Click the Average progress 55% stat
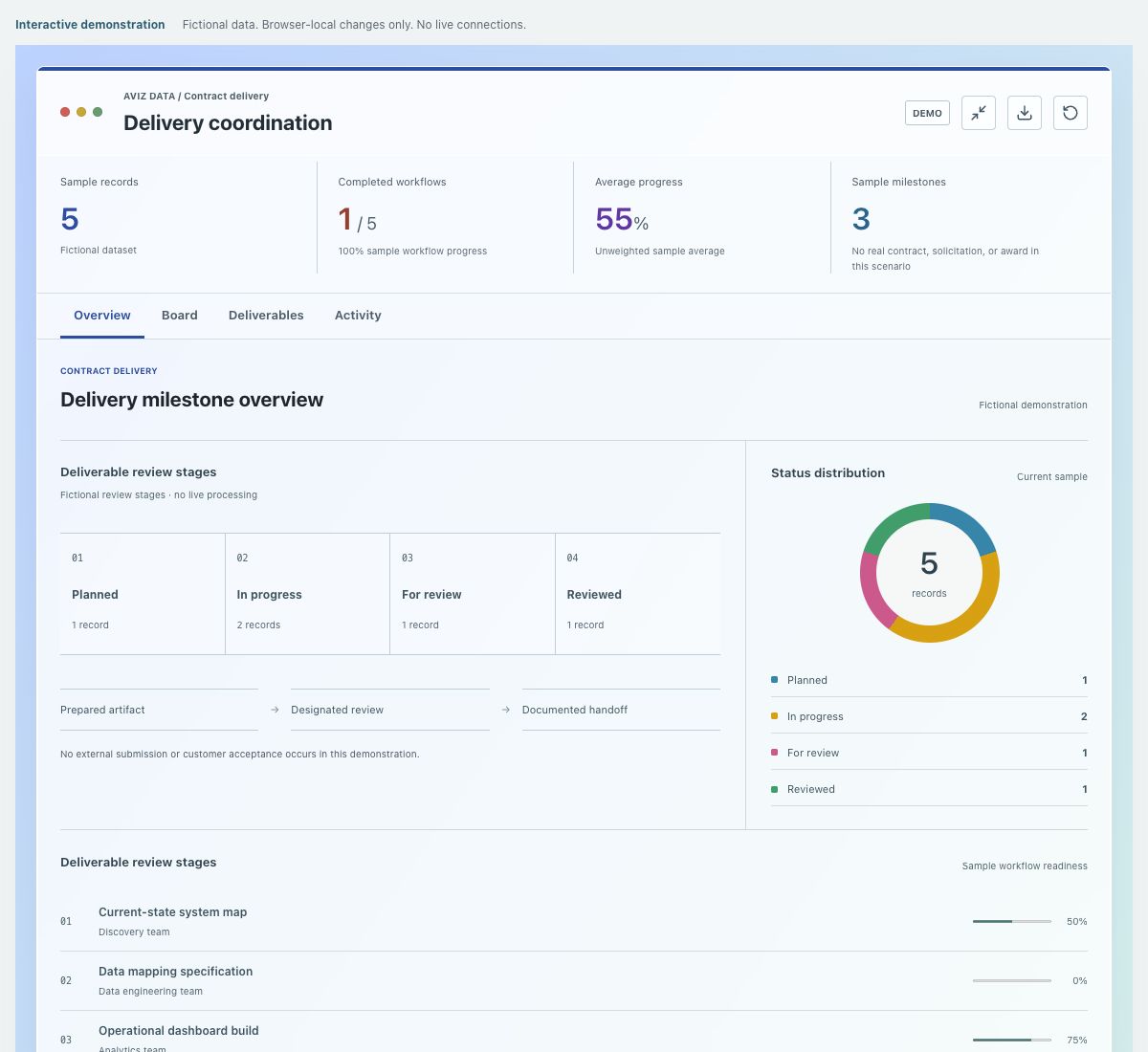 pos(702,218)
